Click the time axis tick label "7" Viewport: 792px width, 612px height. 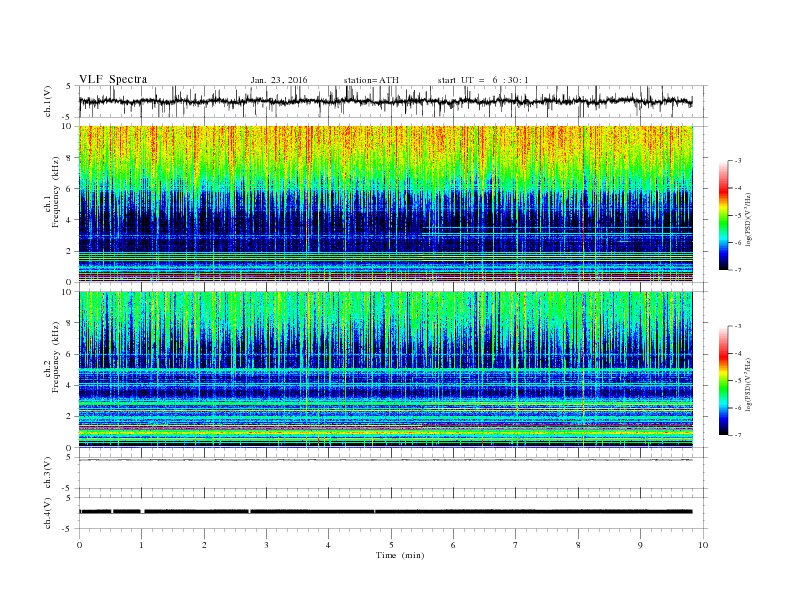coord(516,545)
